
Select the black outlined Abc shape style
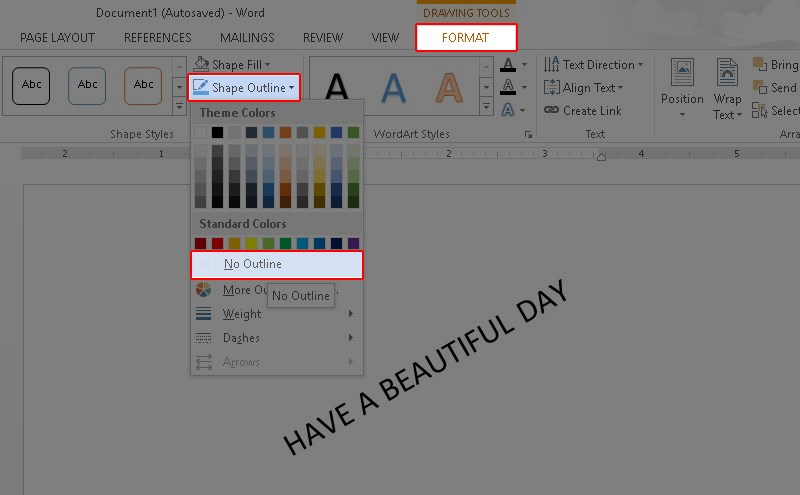(x=31, y=85)
